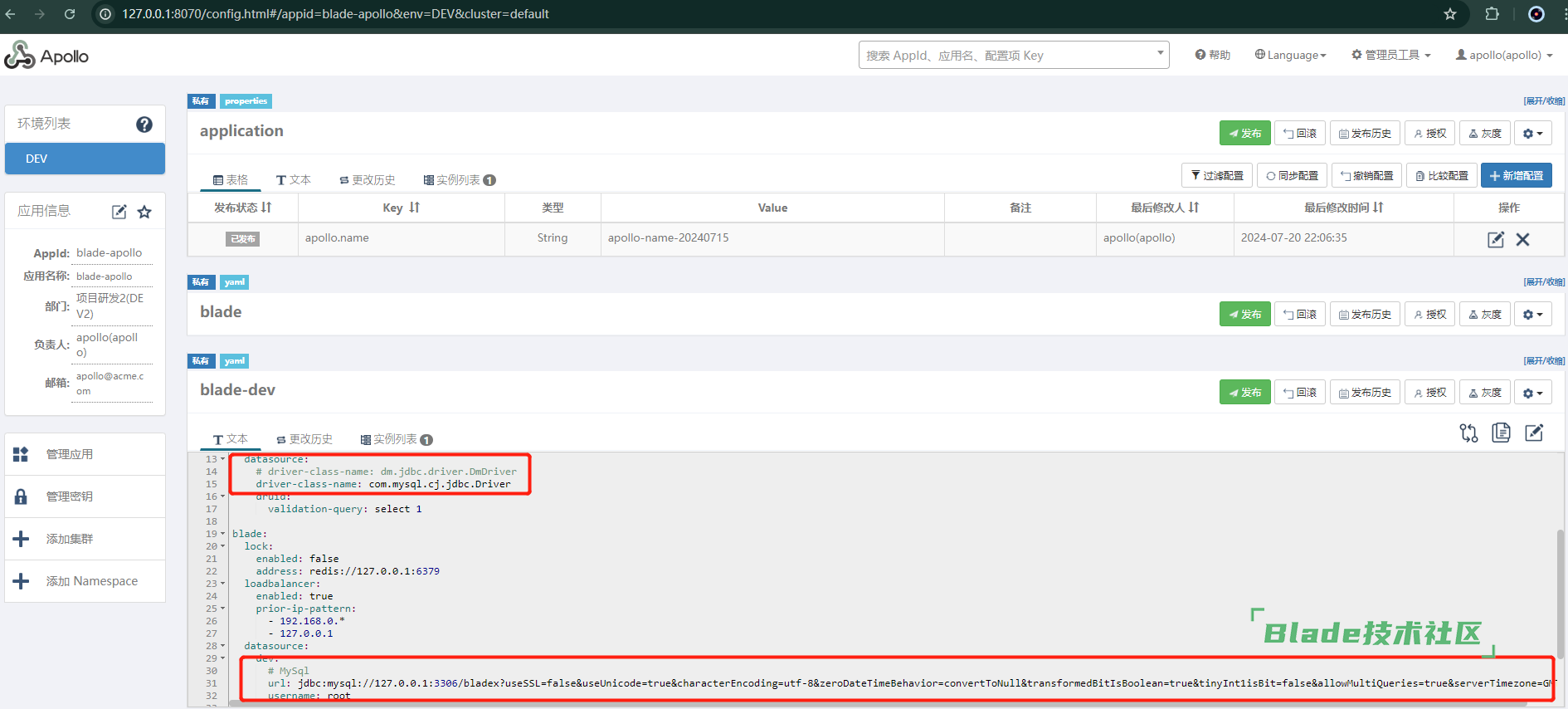
Task: Click 回滚 for blade-dev namespace
Action: point(1300,392)
